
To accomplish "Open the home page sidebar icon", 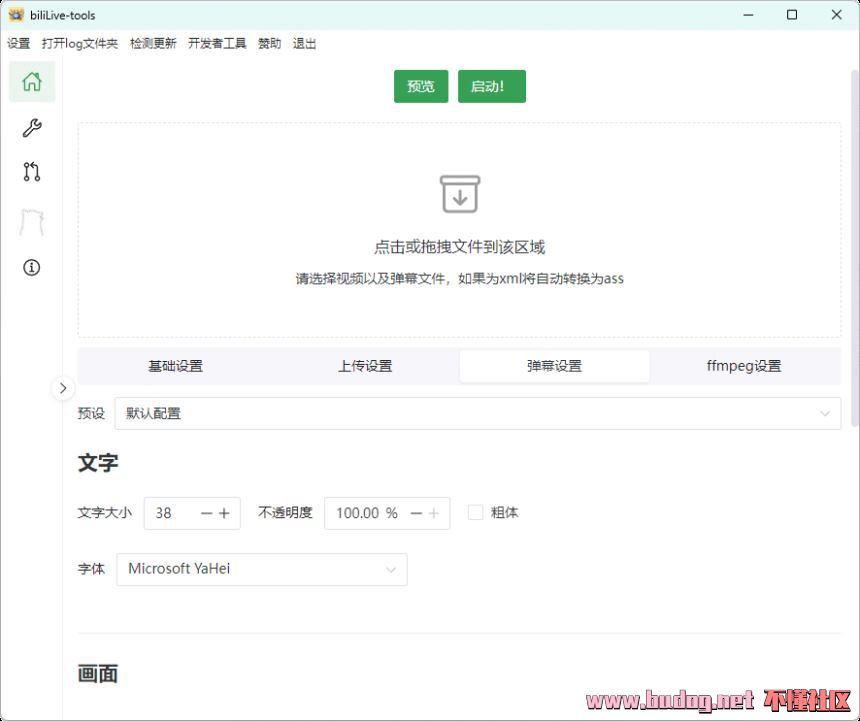I will (x=32, y=82).
